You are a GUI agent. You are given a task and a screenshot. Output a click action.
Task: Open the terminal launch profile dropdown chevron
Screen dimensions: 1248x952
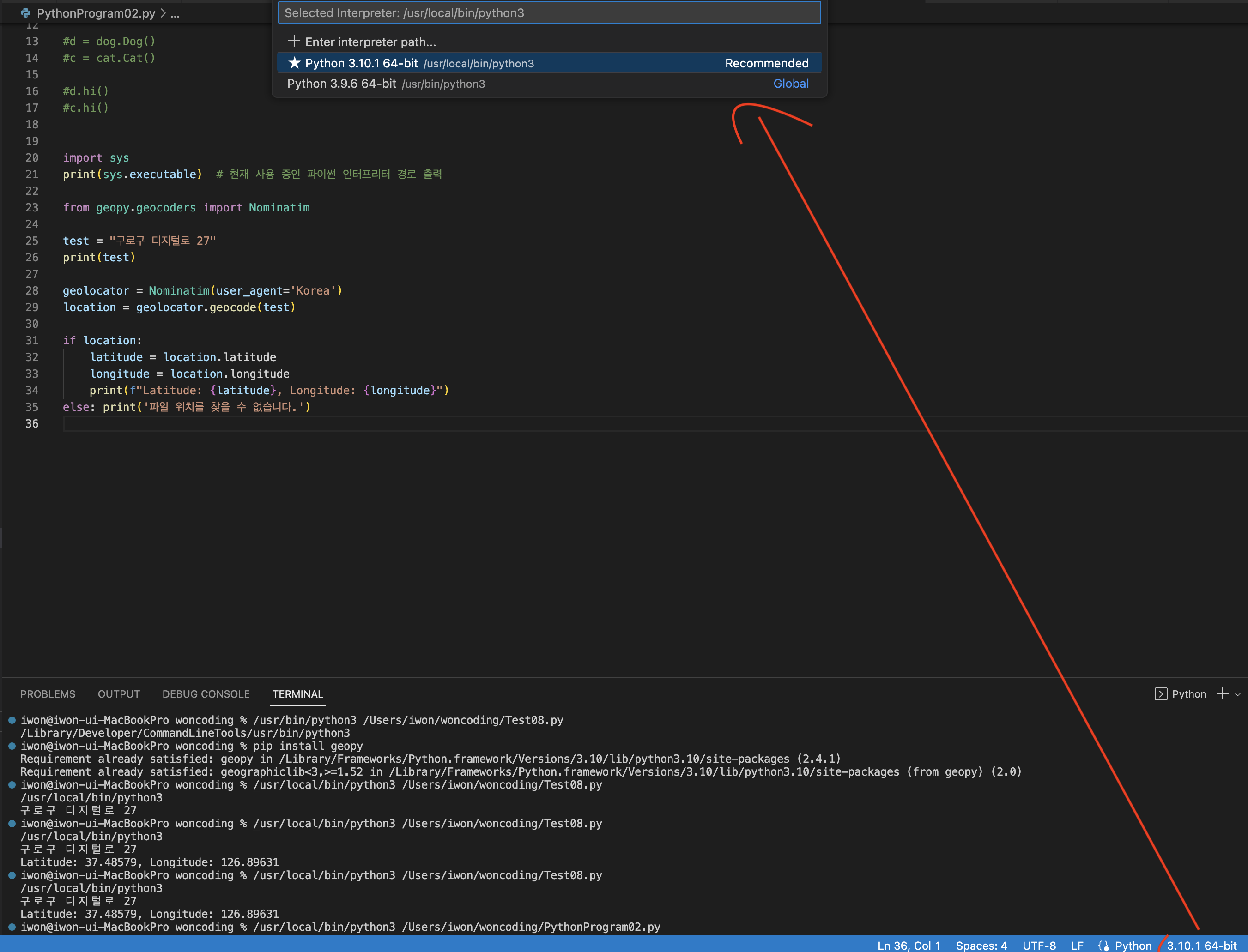pyautogui.click(x=1238, y=694)
